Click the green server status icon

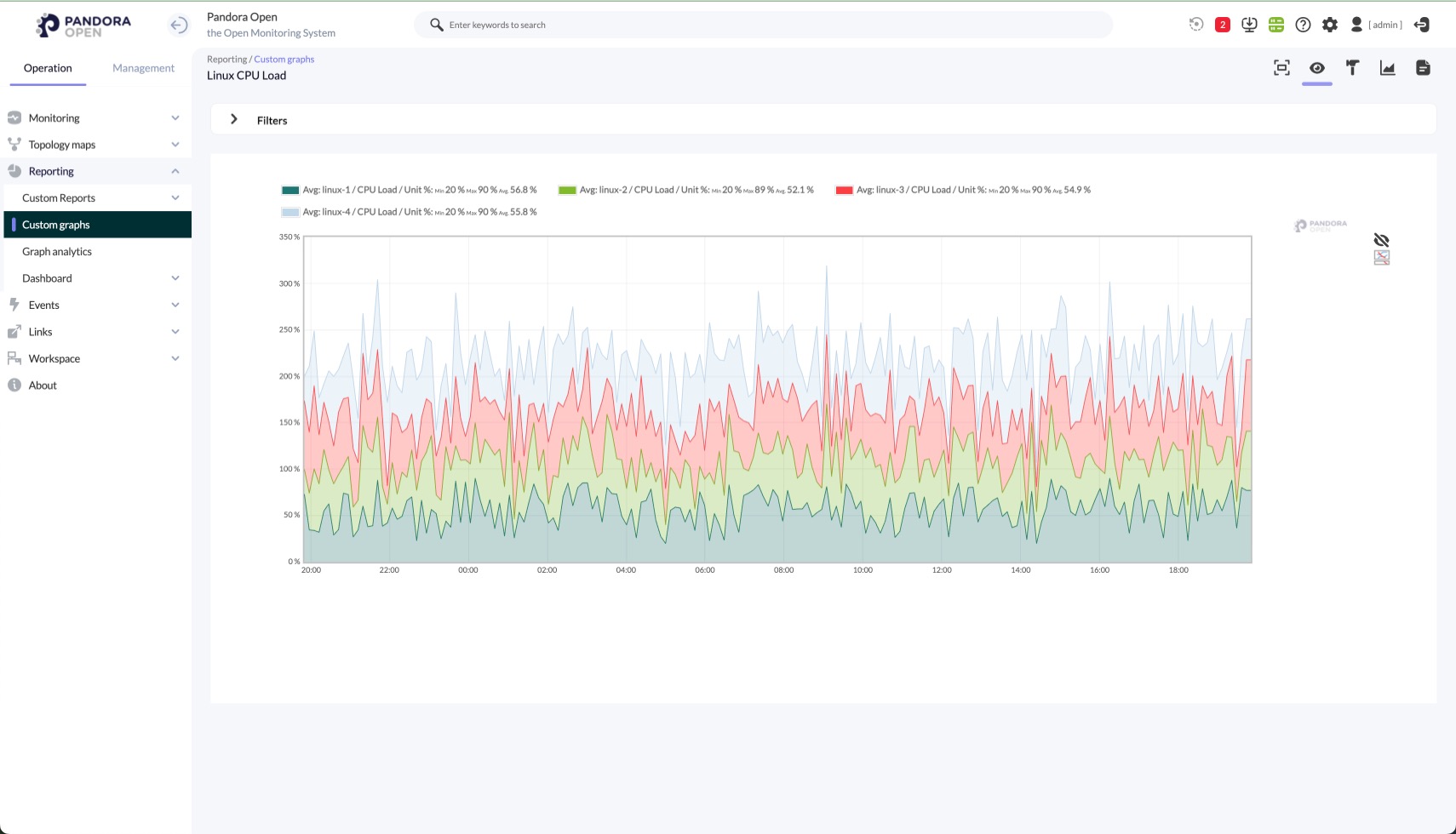click(1275, 25)
